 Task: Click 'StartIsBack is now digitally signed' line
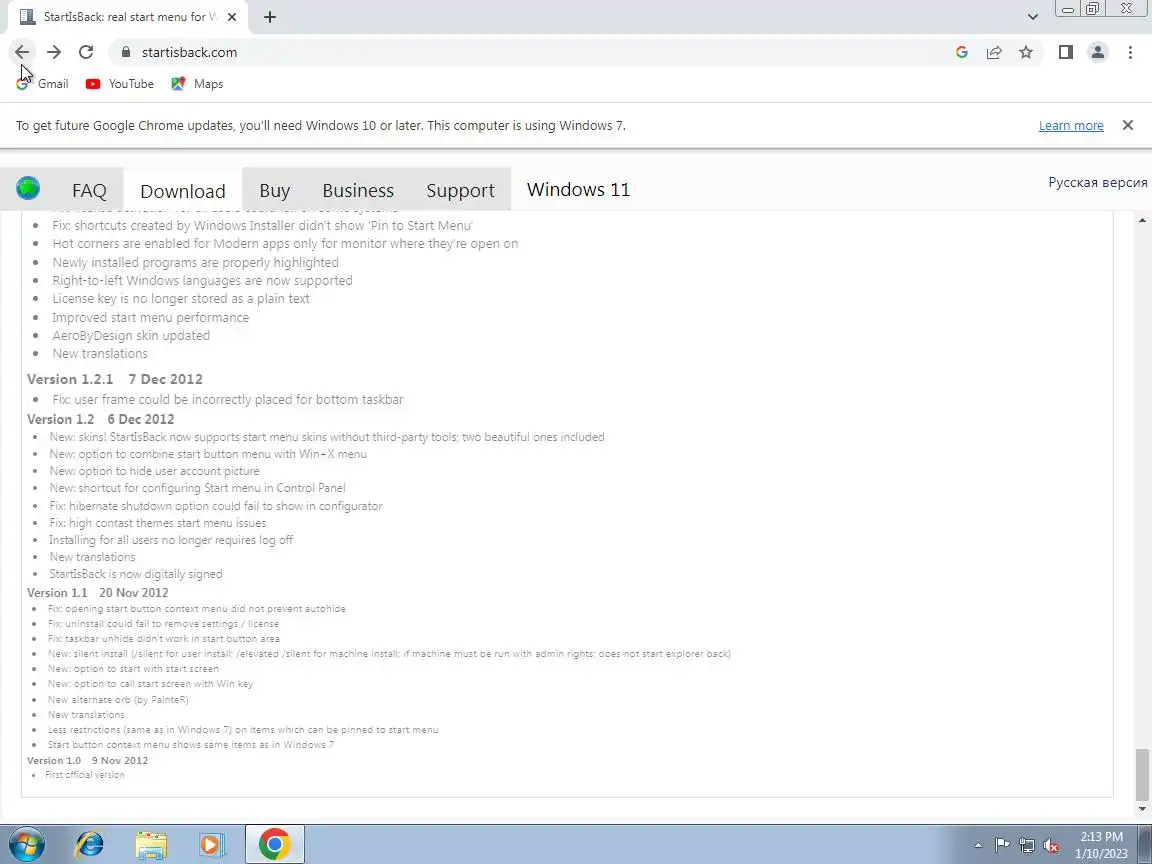[x=136, y=575]
